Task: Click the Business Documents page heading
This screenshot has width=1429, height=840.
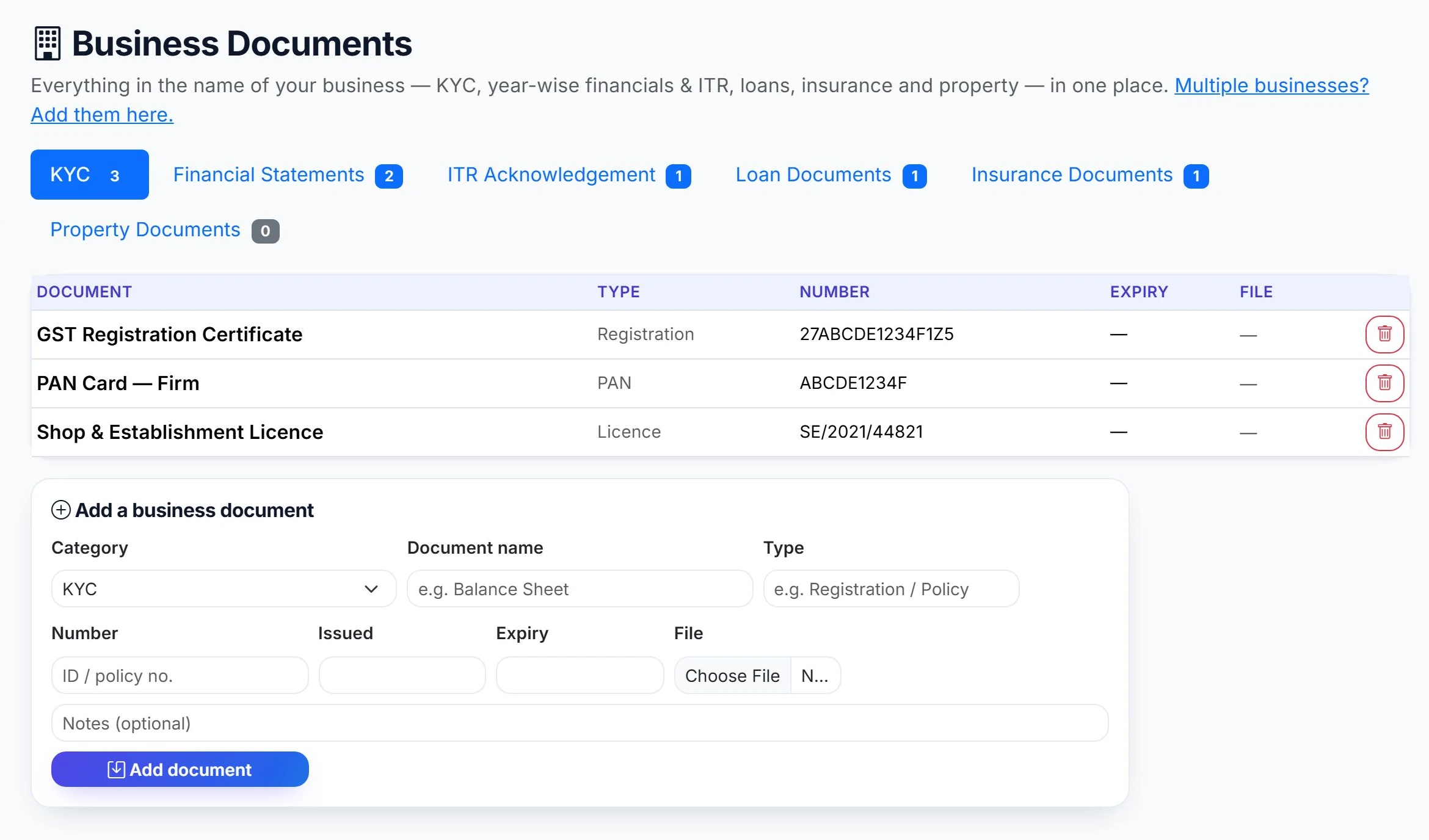Action: coord(242,44)
